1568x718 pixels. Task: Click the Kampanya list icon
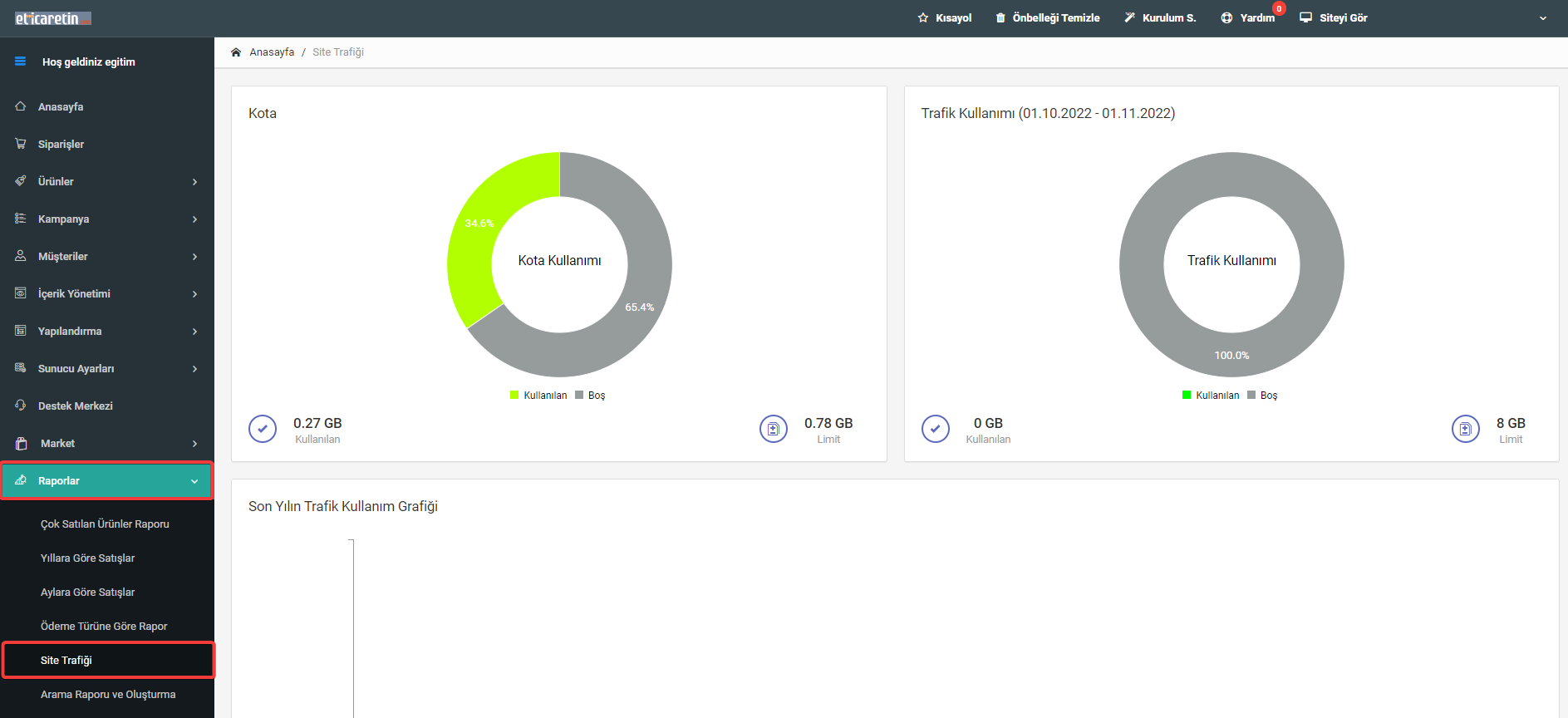(21, 219)
